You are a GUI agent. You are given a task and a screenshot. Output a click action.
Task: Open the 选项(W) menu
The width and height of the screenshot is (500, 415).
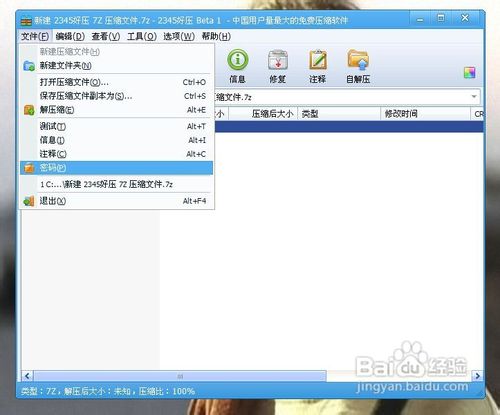[179, 36]
